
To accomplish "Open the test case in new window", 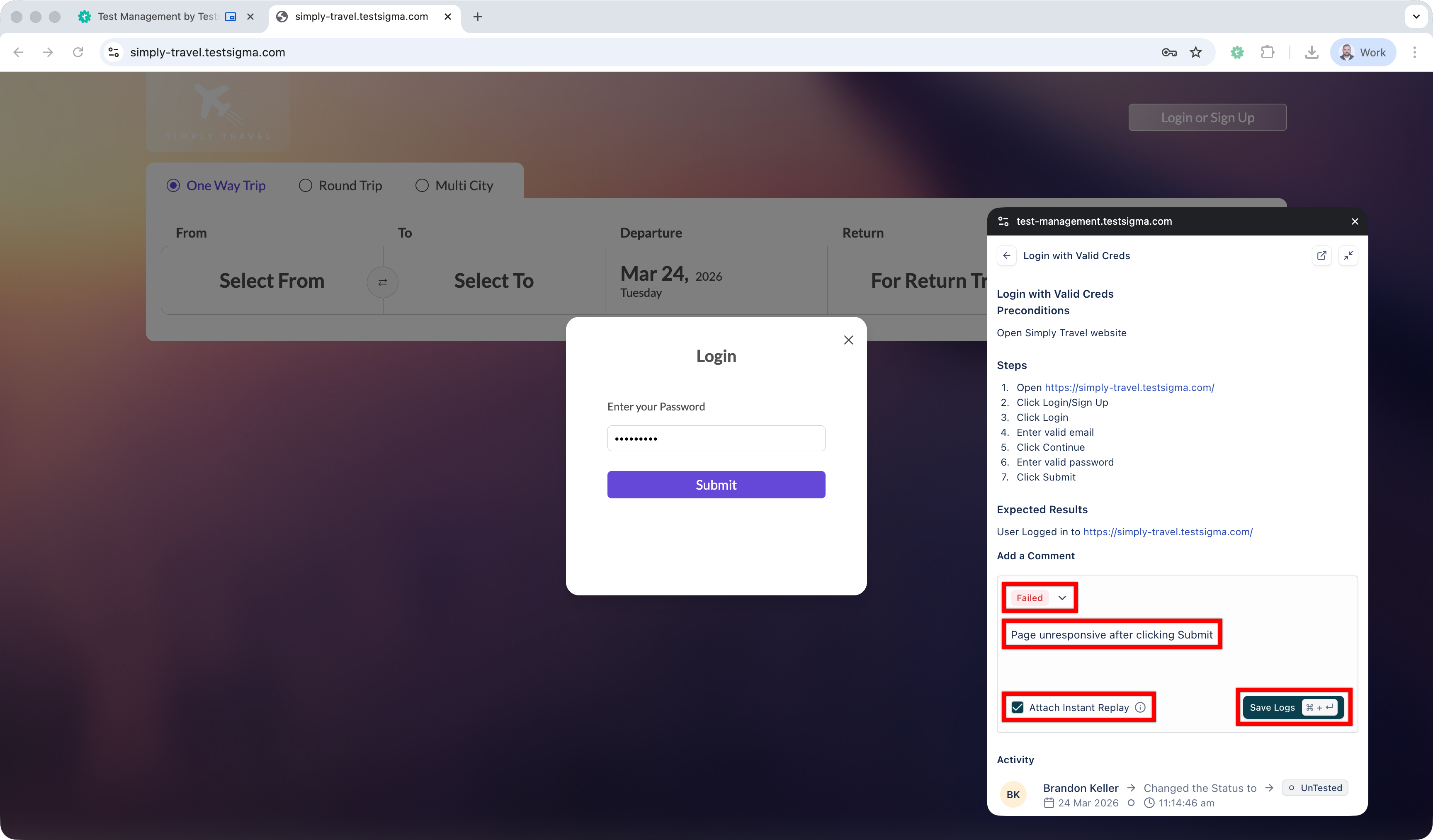I will point(1321,255).
